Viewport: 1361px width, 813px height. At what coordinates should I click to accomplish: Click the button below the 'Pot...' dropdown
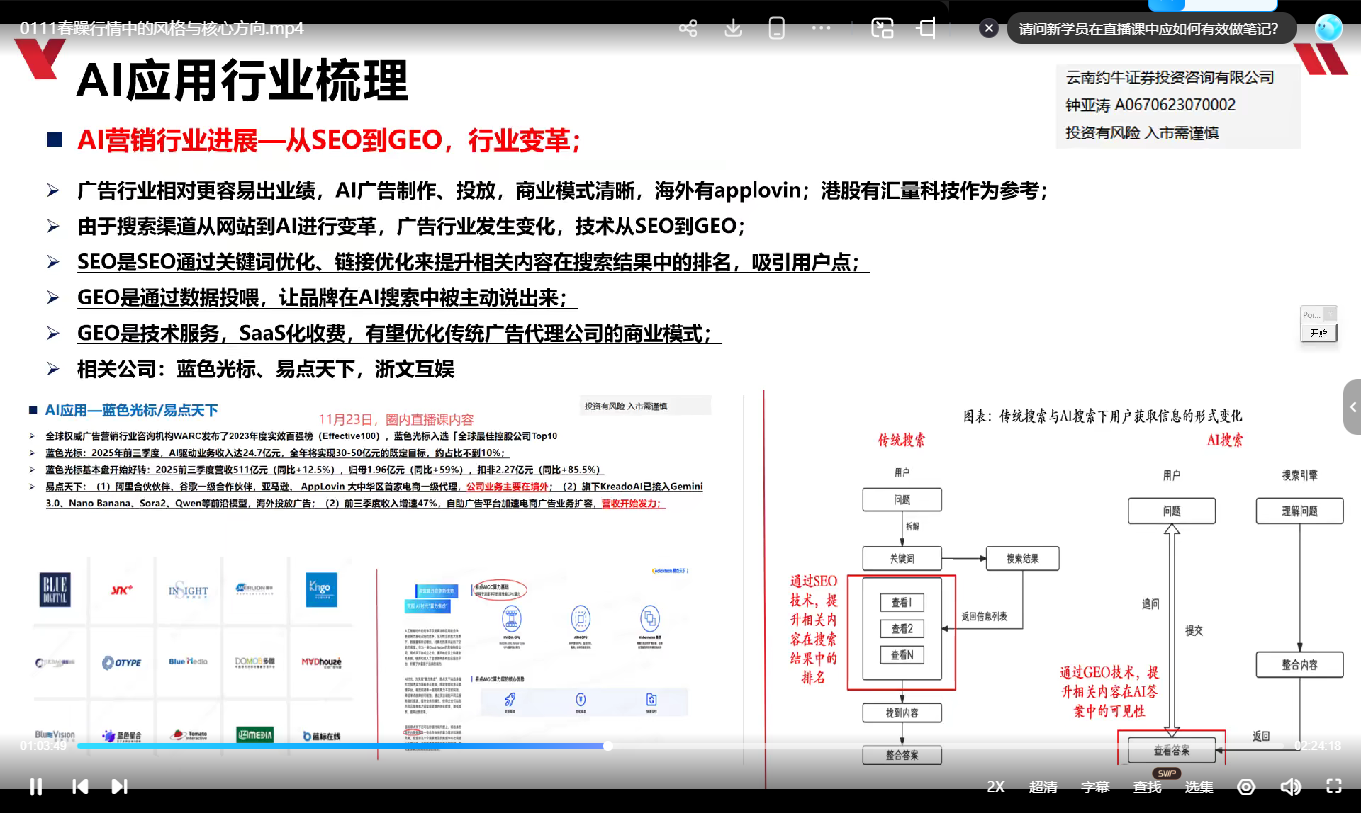tap(1318, 332)
